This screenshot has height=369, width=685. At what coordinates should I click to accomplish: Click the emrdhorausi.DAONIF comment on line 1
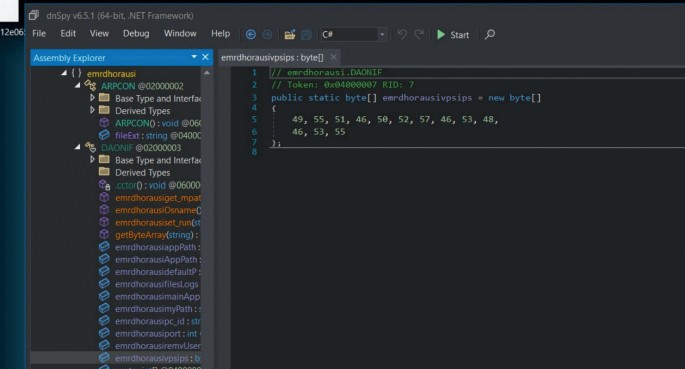click(326, 72)
